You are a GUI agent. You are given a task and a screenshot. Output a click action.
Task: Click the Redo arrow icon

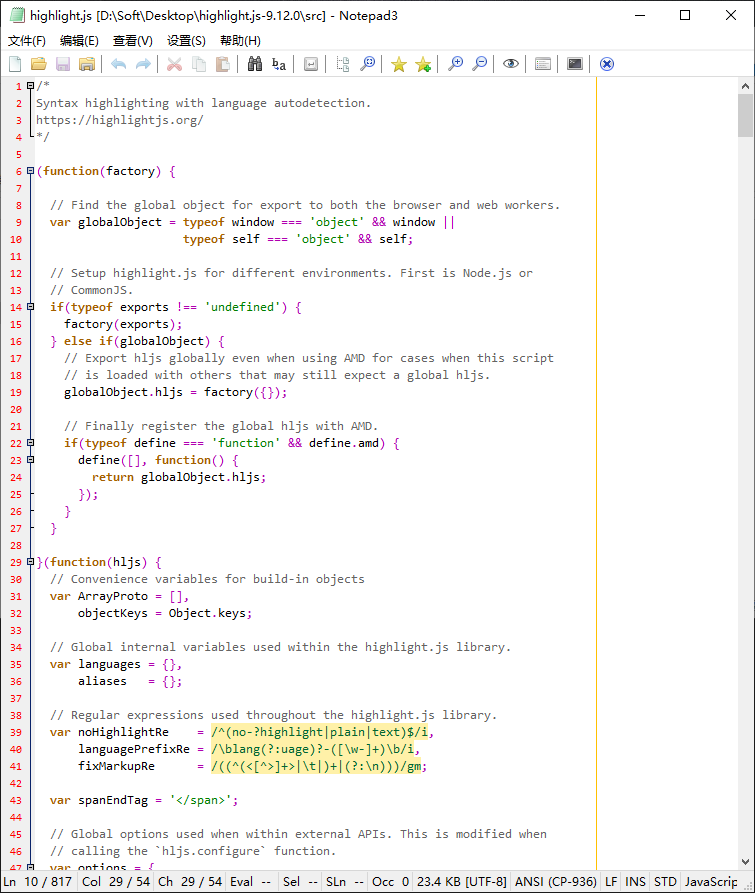click(x=143, y=64)
